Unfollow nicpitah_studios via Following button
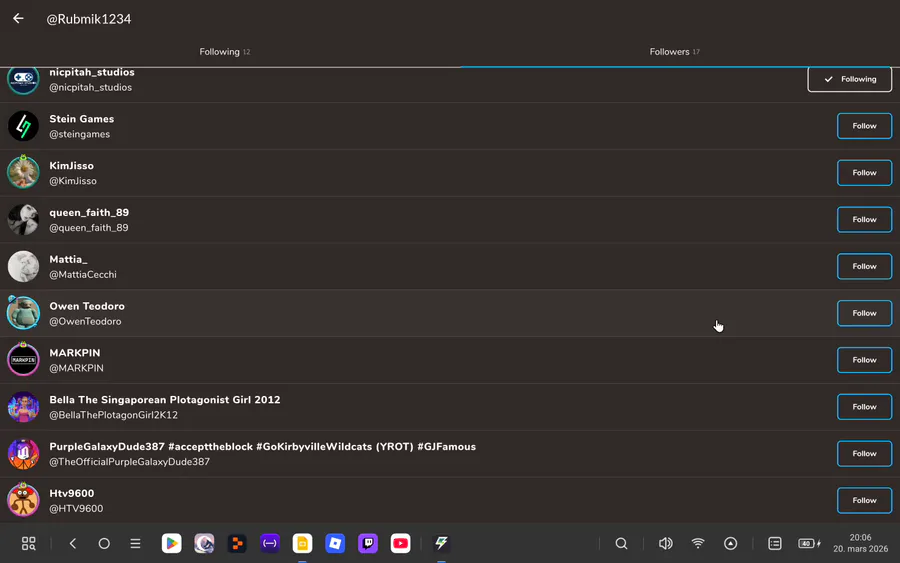Viewport: 900px width, 563px height. pos(849,79)
